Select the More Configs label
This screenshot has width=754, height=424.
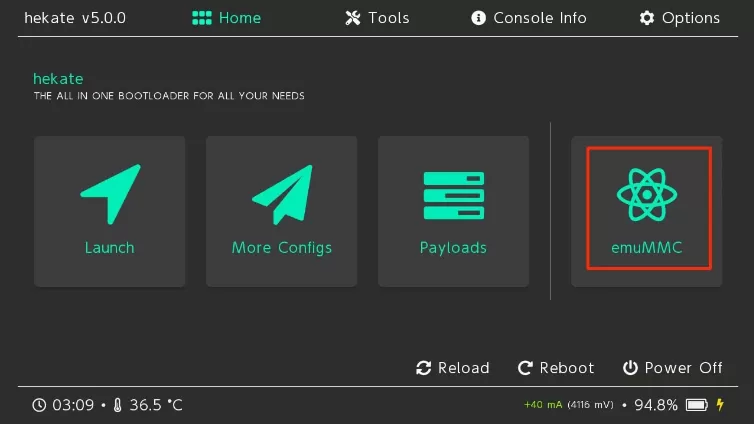point(282,248)
